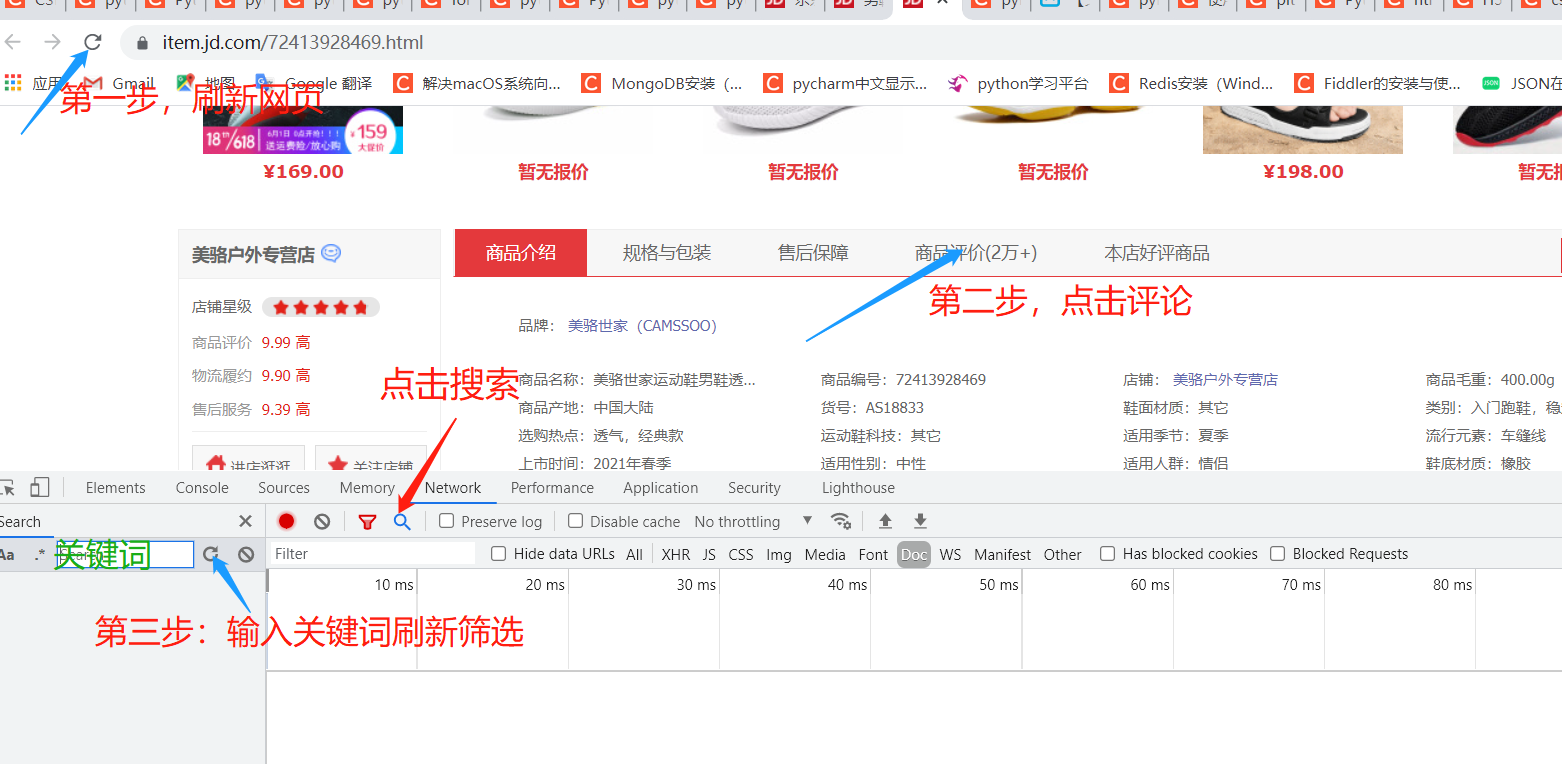Click inside the network Filter text field
The width and height of the screenshot is (1562, 764).
(x=372, y=554)
